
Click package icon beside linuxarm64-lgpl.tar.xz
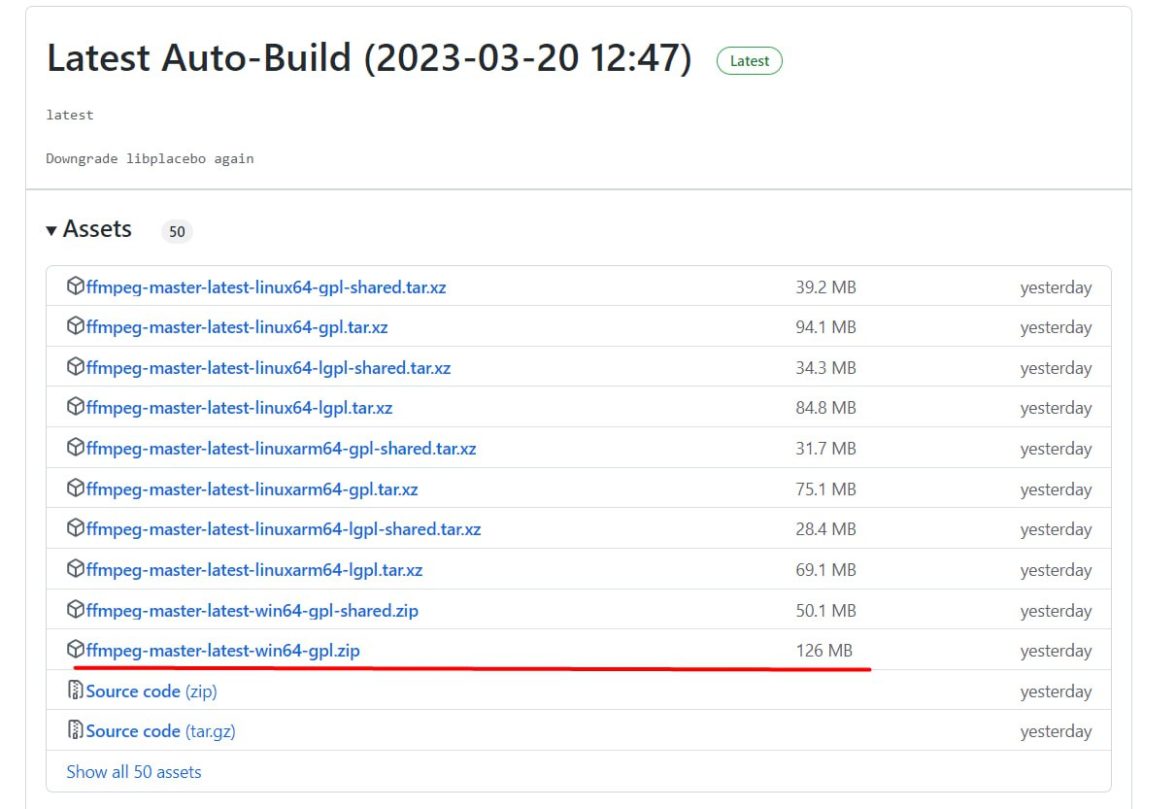tap(75, 570)
